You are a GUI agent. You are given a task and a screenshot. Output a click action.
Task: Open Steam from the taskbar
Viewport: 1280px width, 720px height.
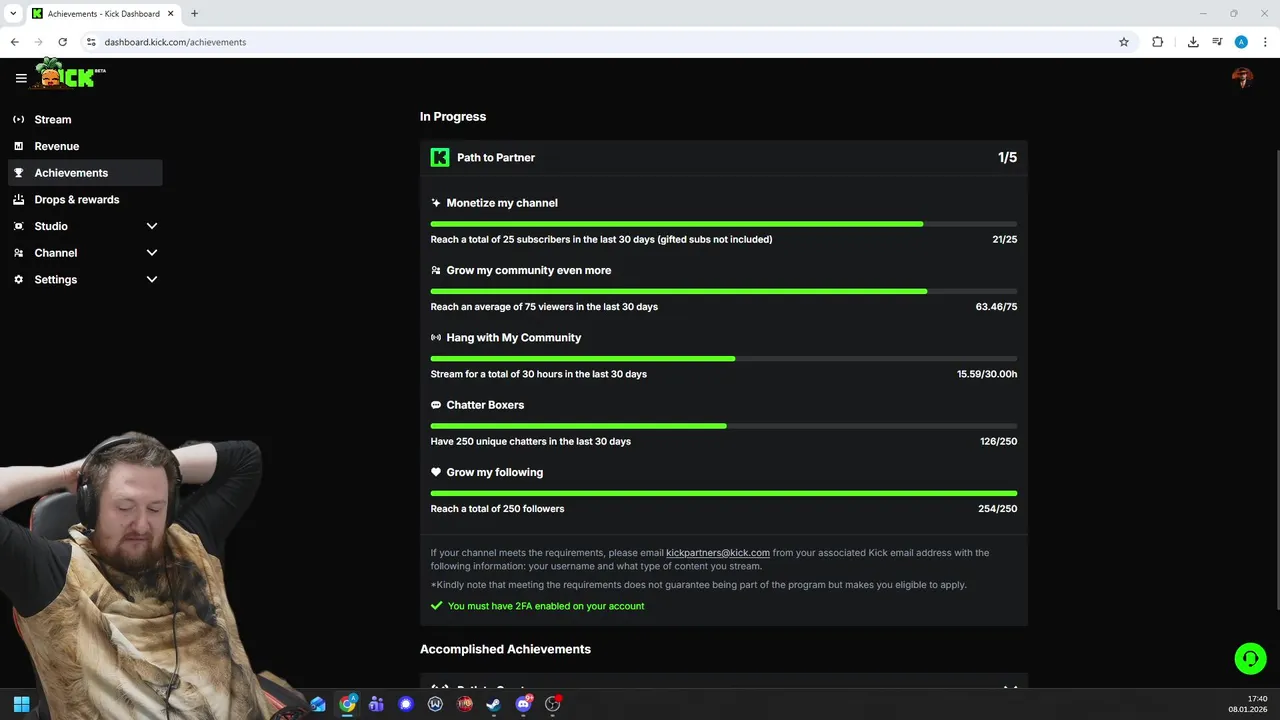(493, 704)
